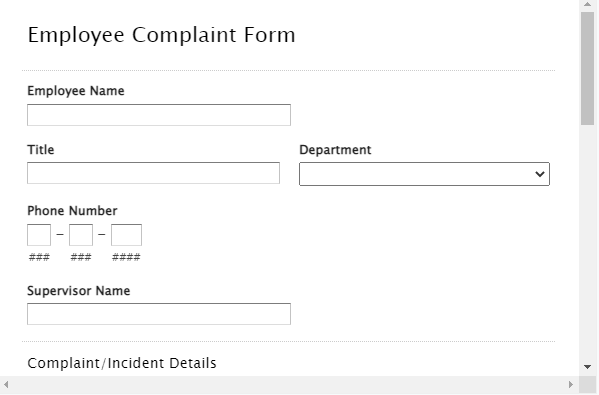This screenshot has height=395, width=599.
Task: Click the vertical scrollbar track below thumb
Action: click(x=588, y=243)
